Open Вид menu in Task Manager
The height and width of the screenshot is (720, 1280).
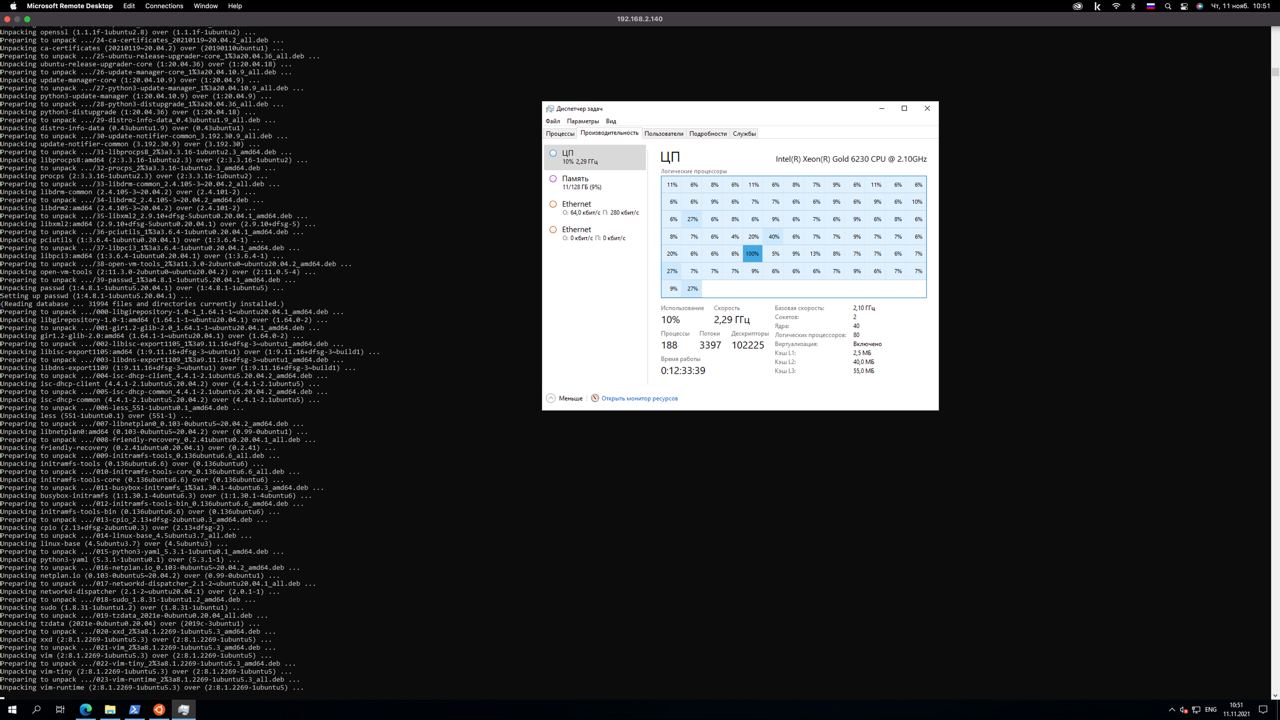(611, 121)
